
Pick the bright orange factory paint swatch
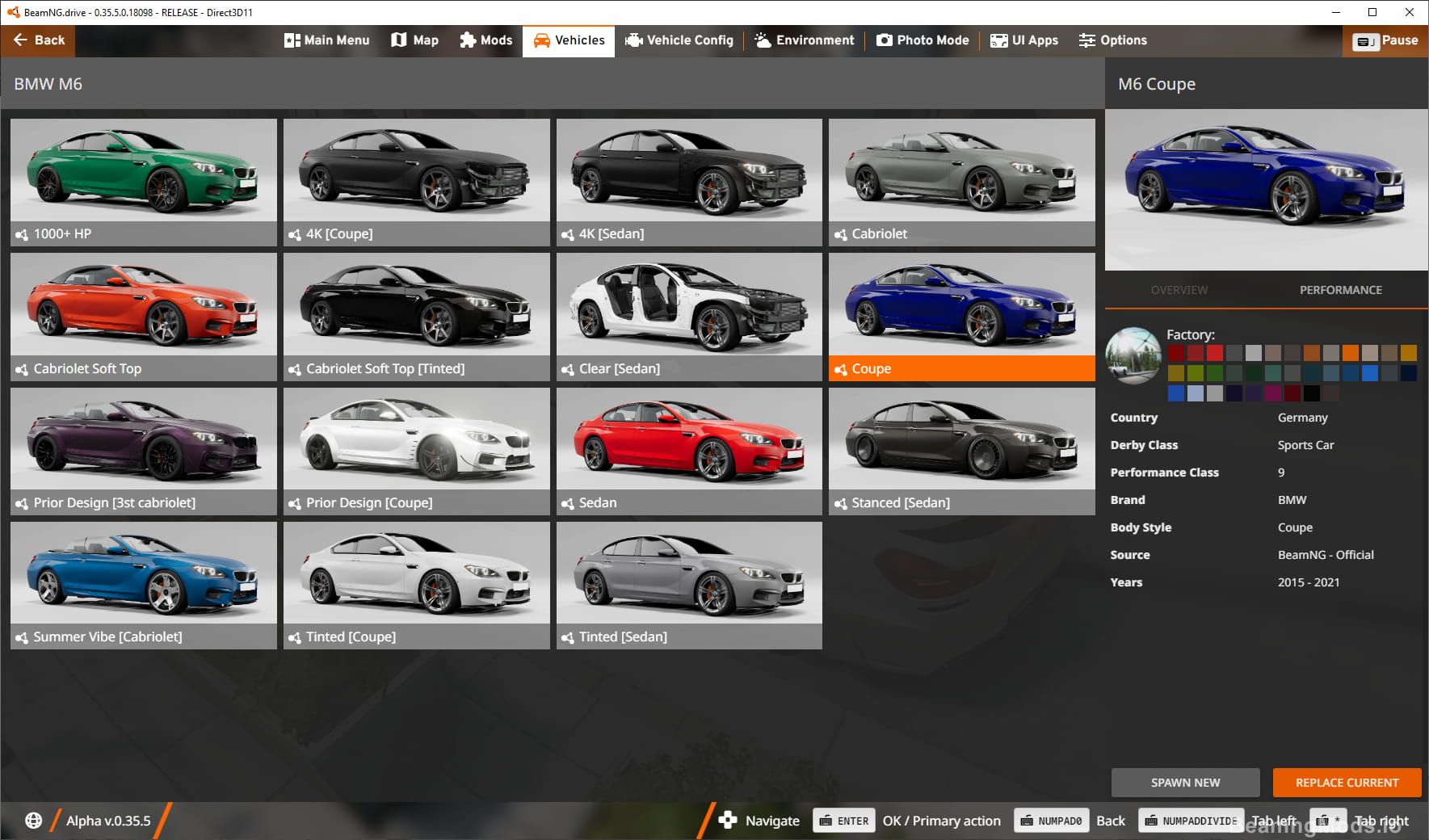coord(1350,353)
